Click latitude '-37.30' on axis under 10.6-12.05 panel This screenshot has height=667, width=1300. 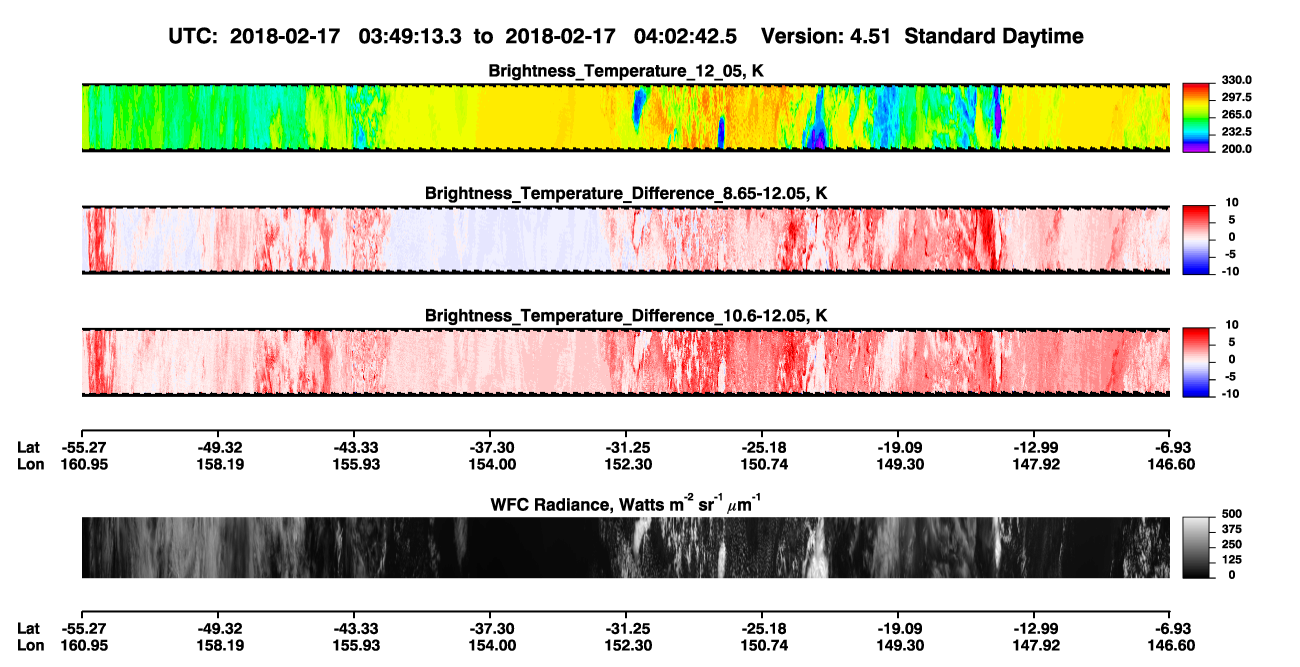490,448
